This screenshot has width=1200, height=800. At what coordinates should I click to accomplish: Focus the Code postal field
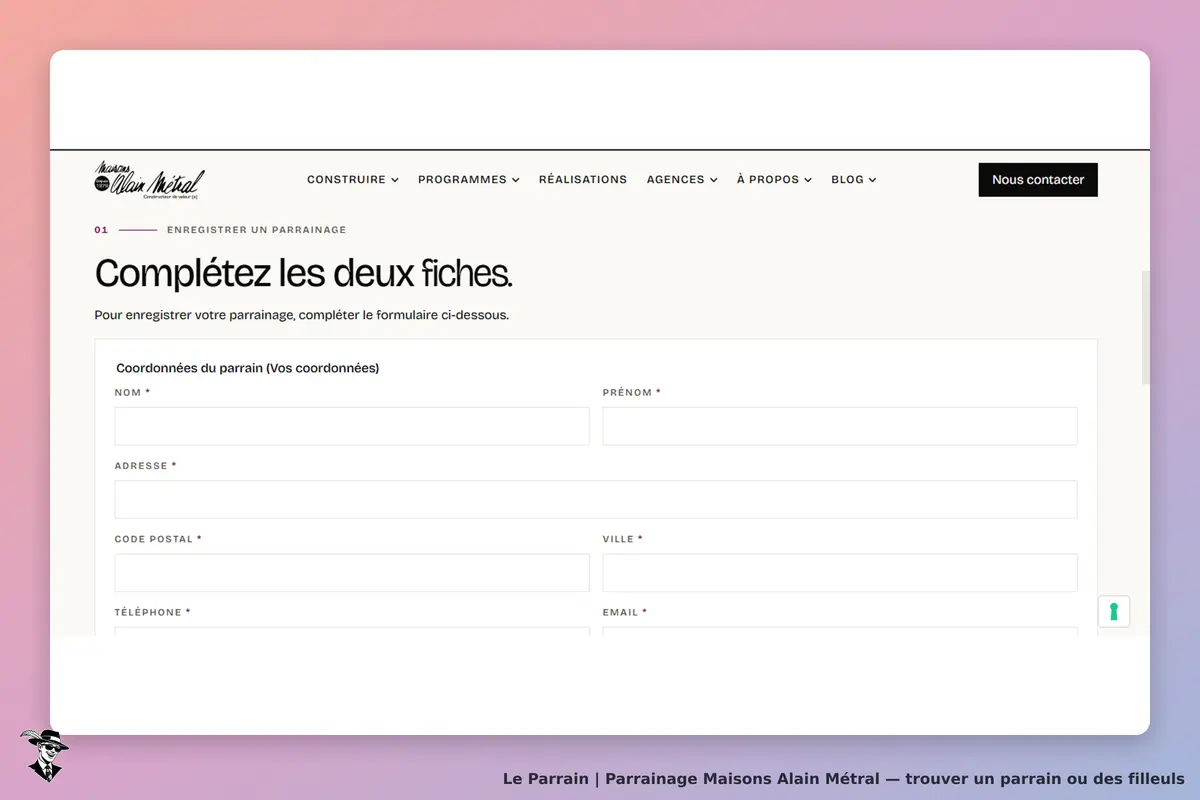click(352, 573)
